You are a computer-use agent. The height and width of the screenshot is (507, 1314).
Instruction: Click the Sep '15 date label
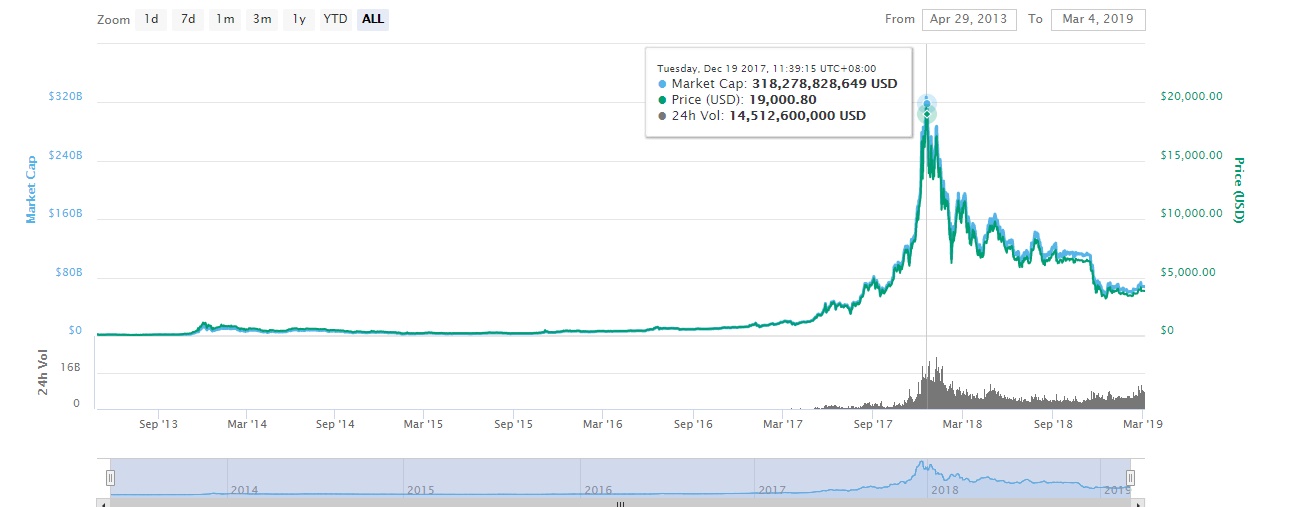(x=513, y=424)
